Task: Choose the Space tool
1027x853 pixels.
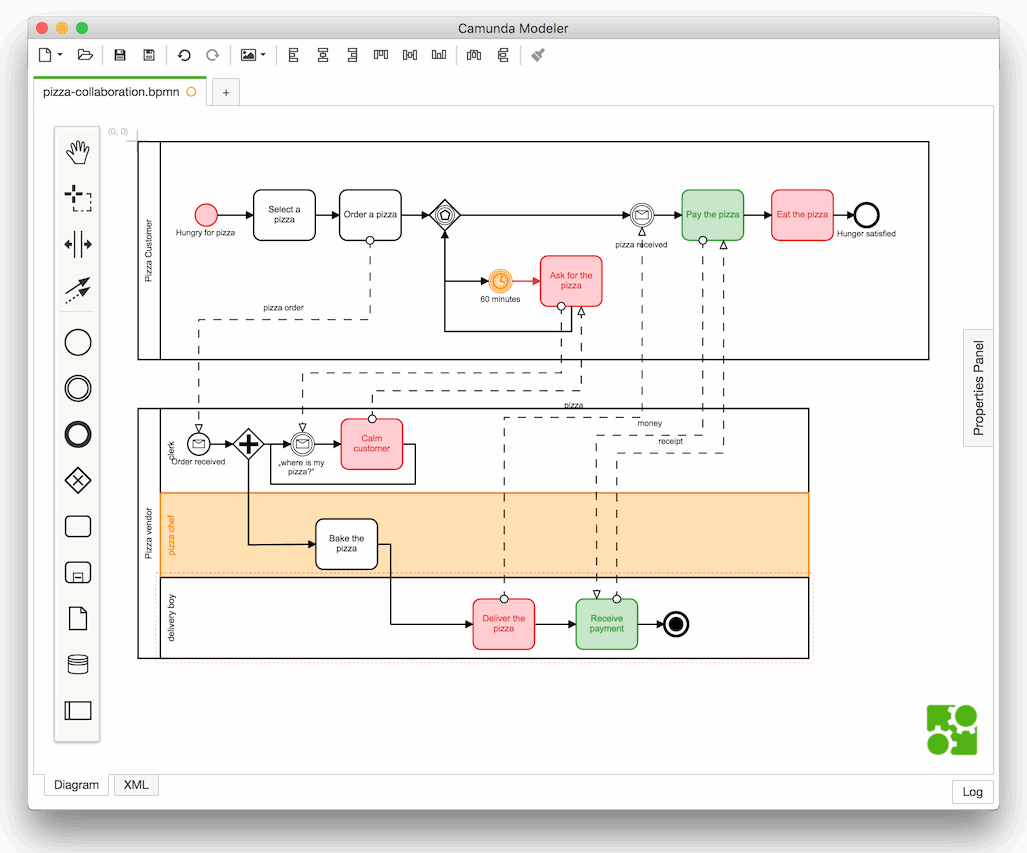Action: (78, 244)
